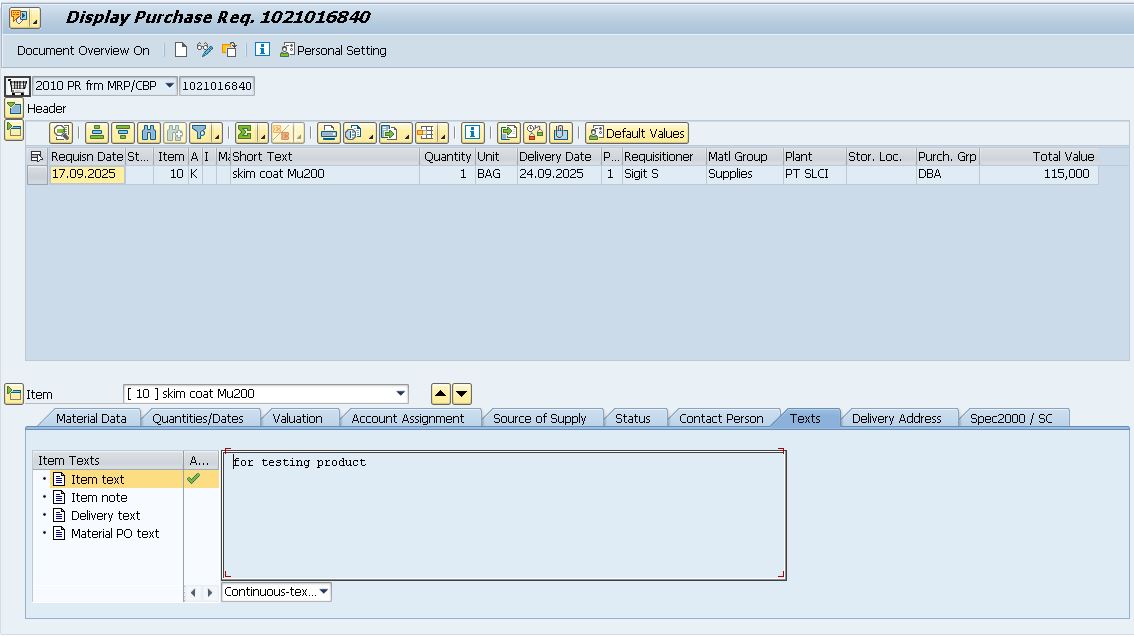The height and width of the screenshot is (637, 1134).
Task: Collapse the Header section toggle
Action: [14, 108]
